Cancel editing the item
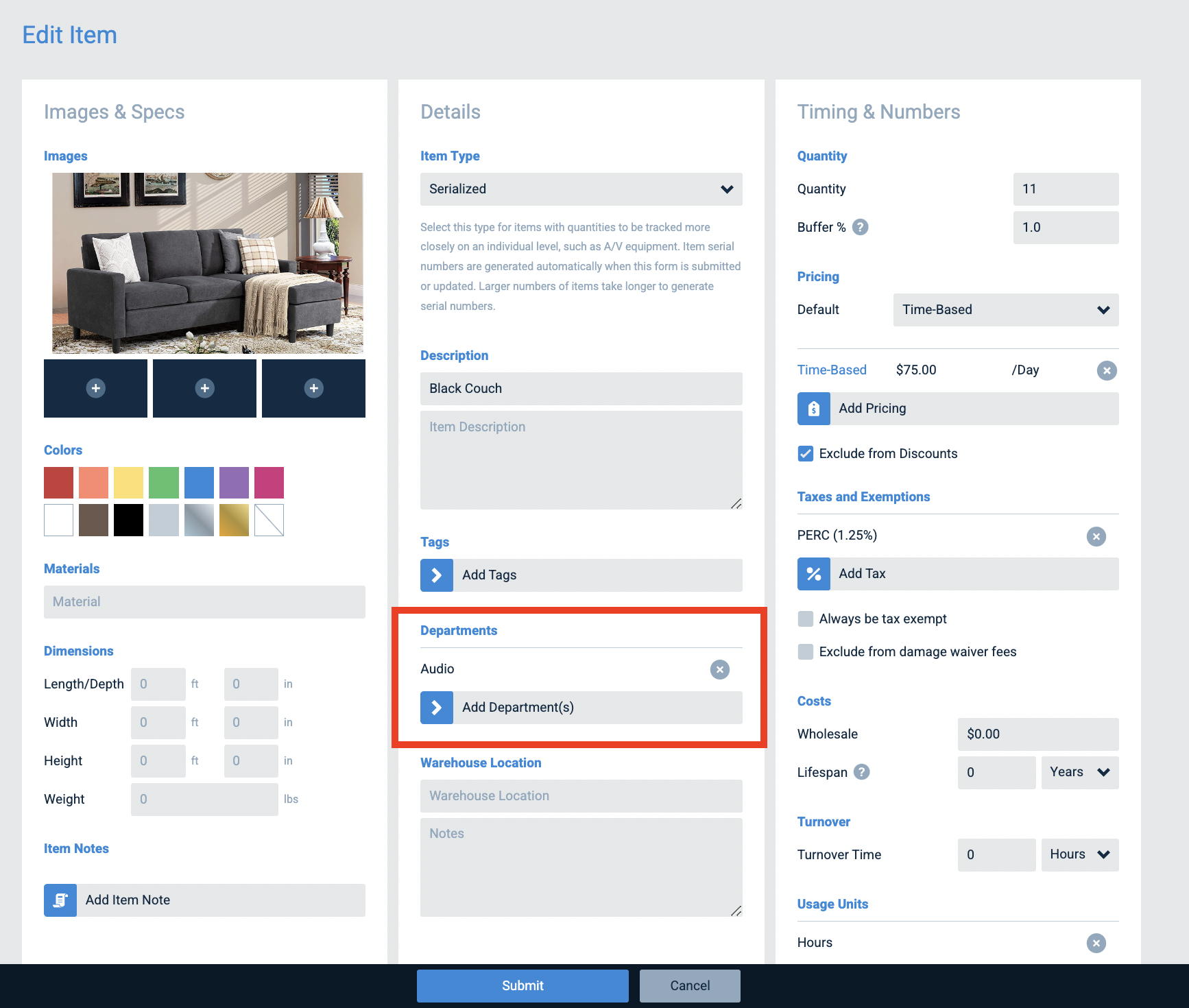This screenshot has height=1008, width=1189. point(689,985)
